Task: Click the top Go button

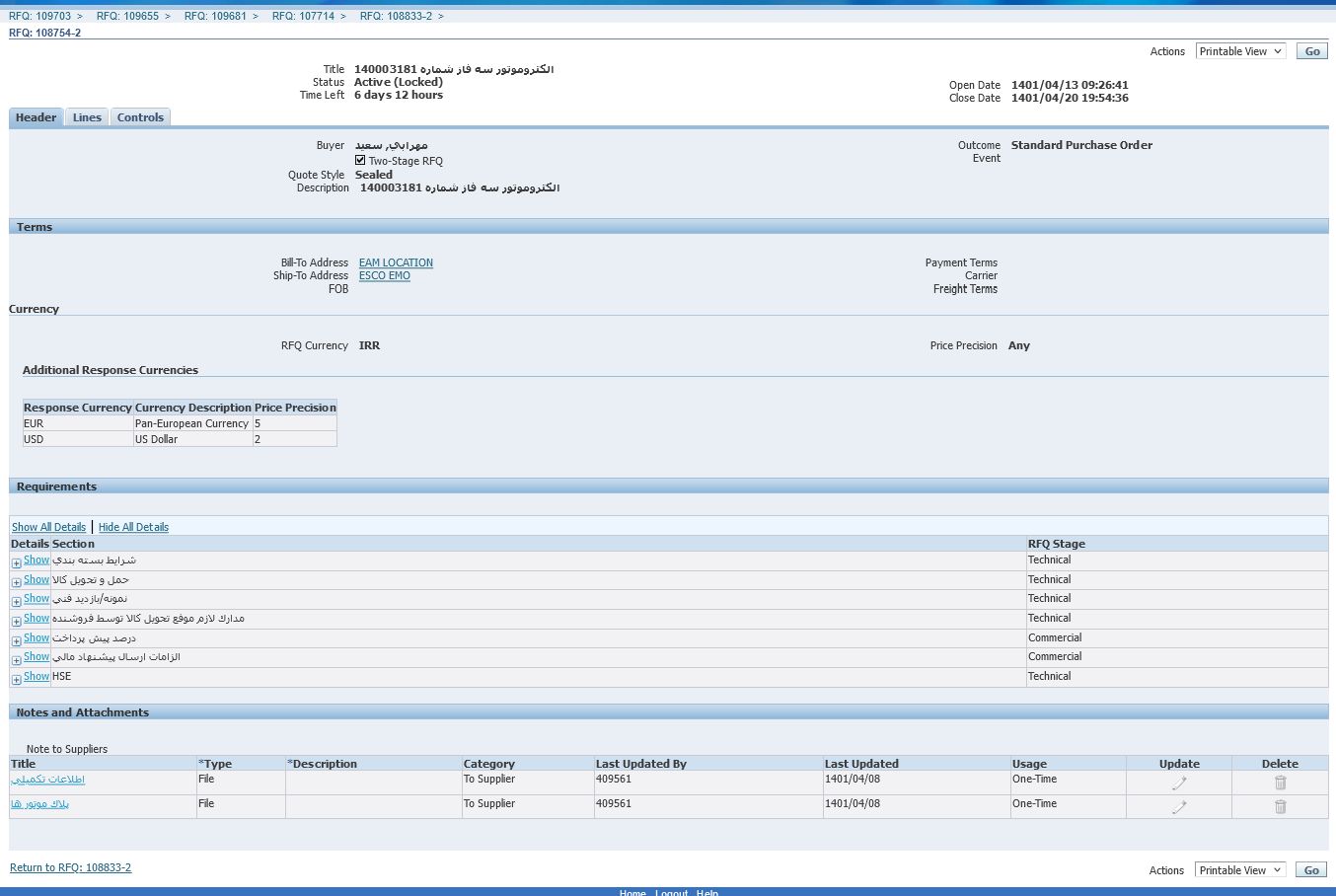Action: point(1312,51)
